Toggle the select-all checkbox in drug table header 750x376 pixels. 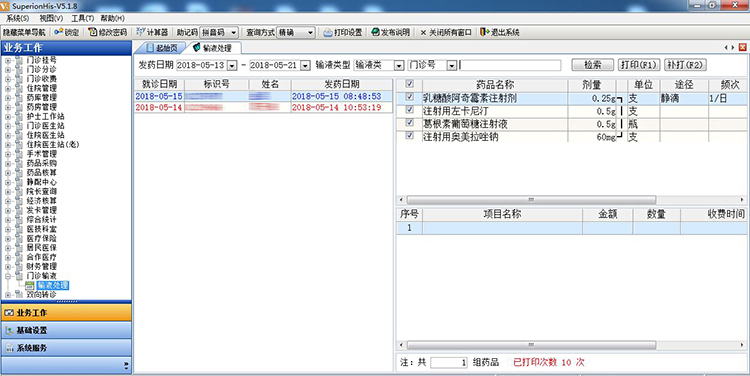point(409,84)
